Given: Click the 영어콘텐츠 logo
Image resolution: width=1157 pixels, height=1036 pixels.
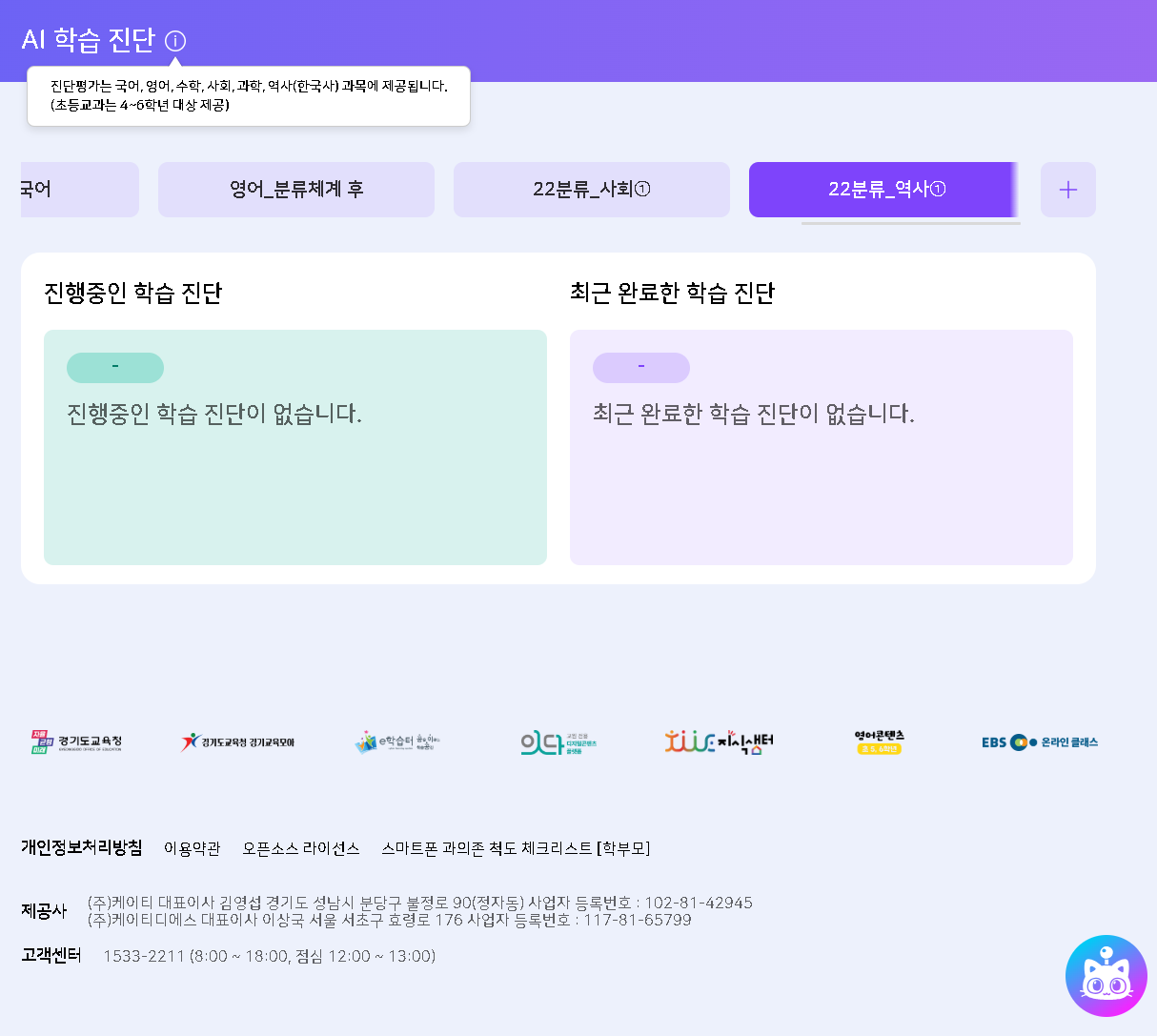Looking at the screenshot, I should click(x=879, y=742).
